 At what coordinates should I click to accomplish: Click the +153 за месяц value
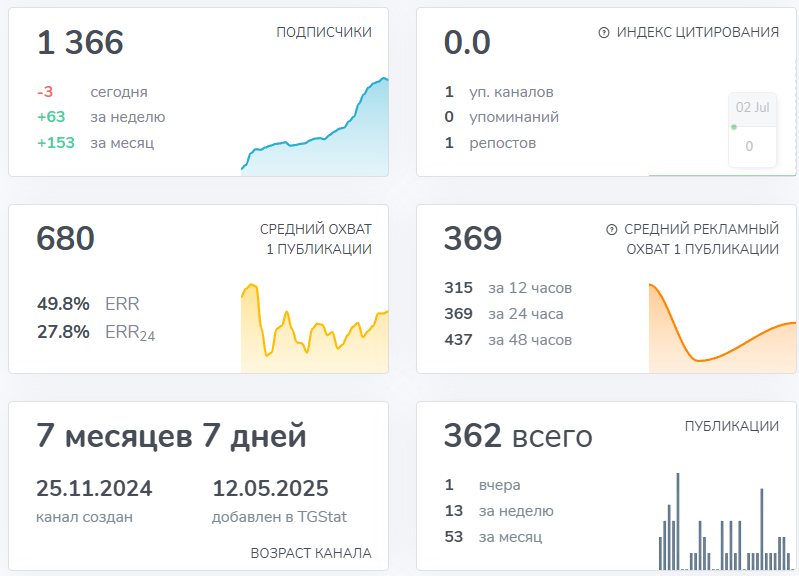coord(56,143)
